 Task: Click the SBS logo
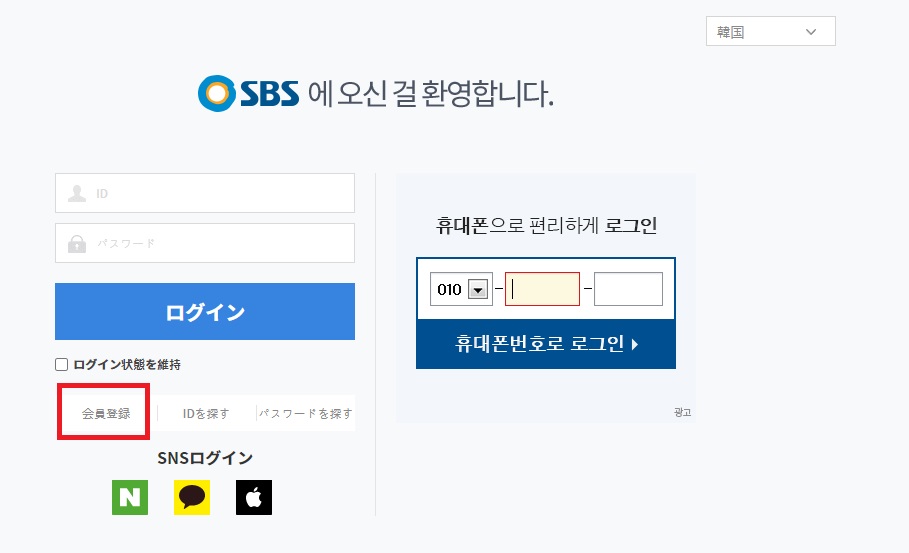[x=249, y=93]
